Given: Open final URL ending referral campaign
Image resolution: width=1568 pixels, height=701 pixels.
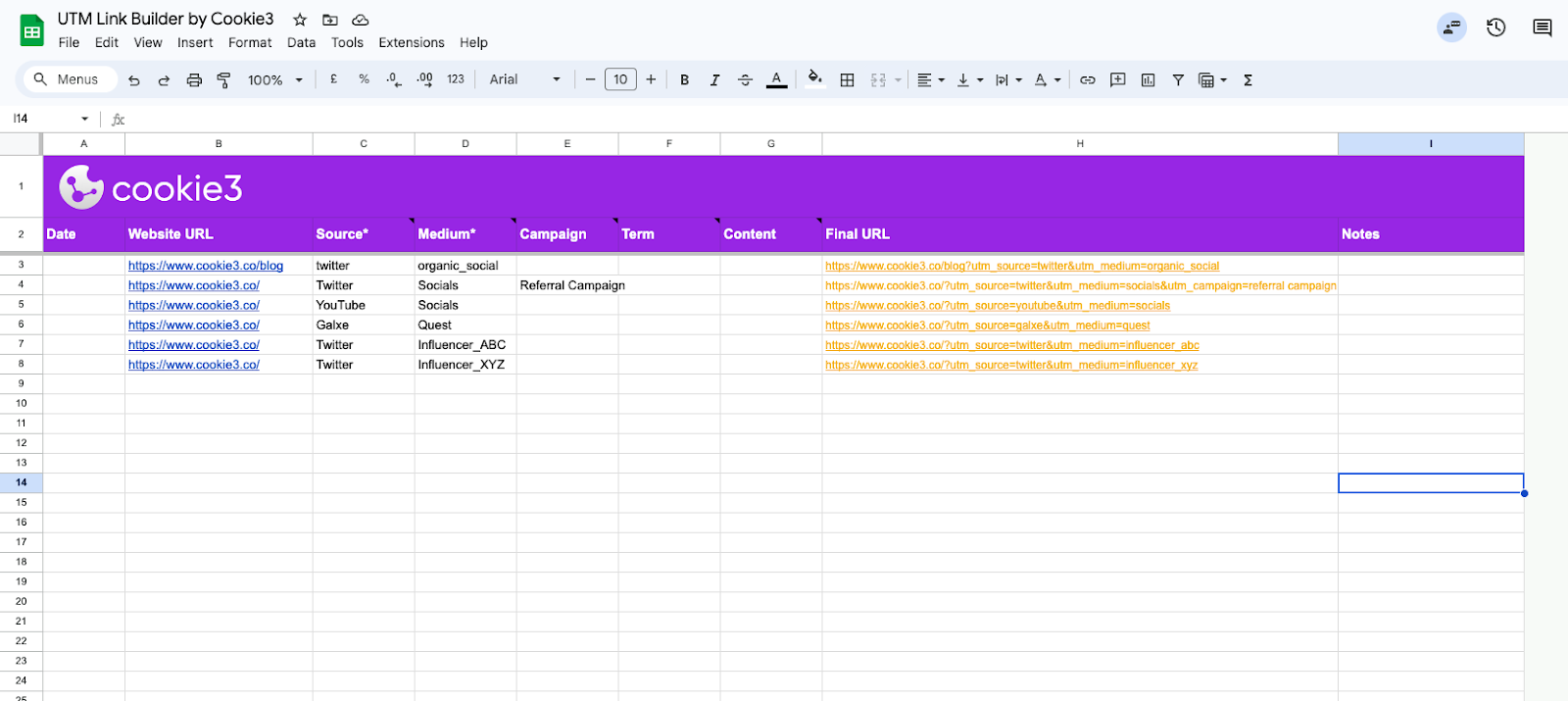Looking at the screenshot, I should 1081,285.
